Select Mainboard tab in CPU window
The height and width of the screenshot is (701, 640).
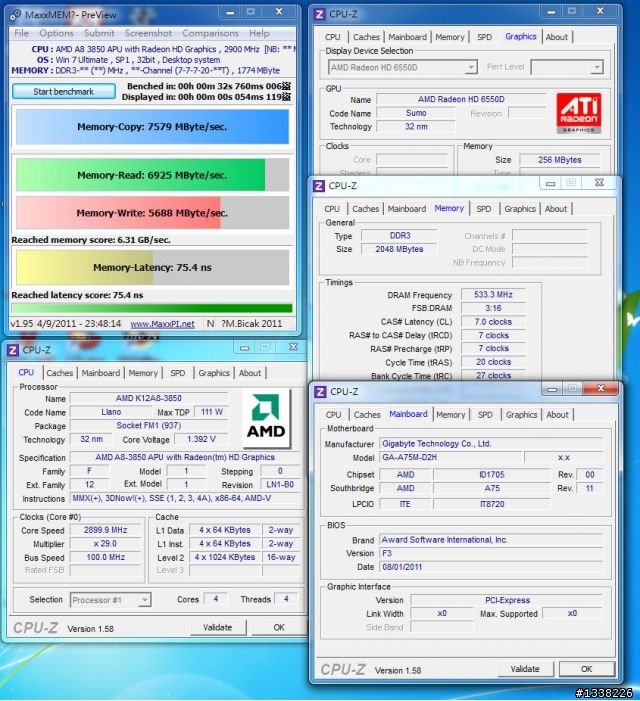coord(101,373)
